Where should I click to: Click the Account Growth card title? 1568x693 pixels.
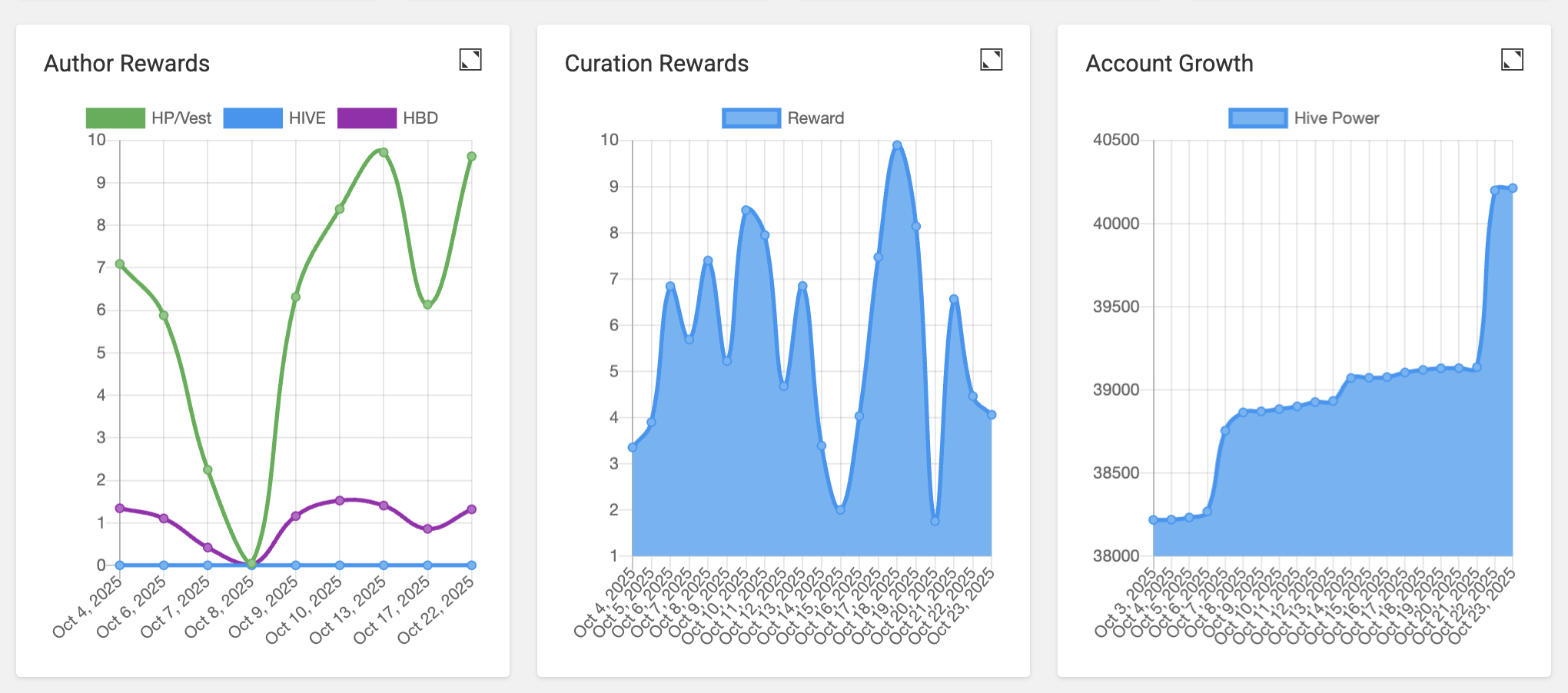[1169, 63]
